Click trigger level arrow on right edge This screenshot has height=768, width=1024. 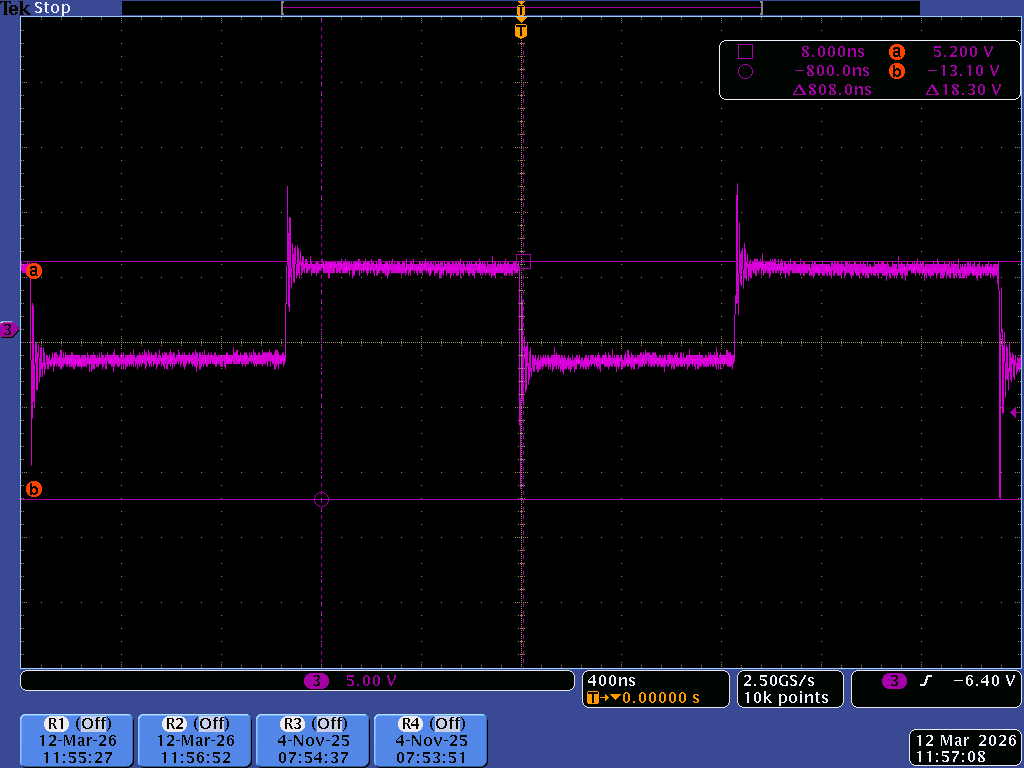pos(1016,412)
